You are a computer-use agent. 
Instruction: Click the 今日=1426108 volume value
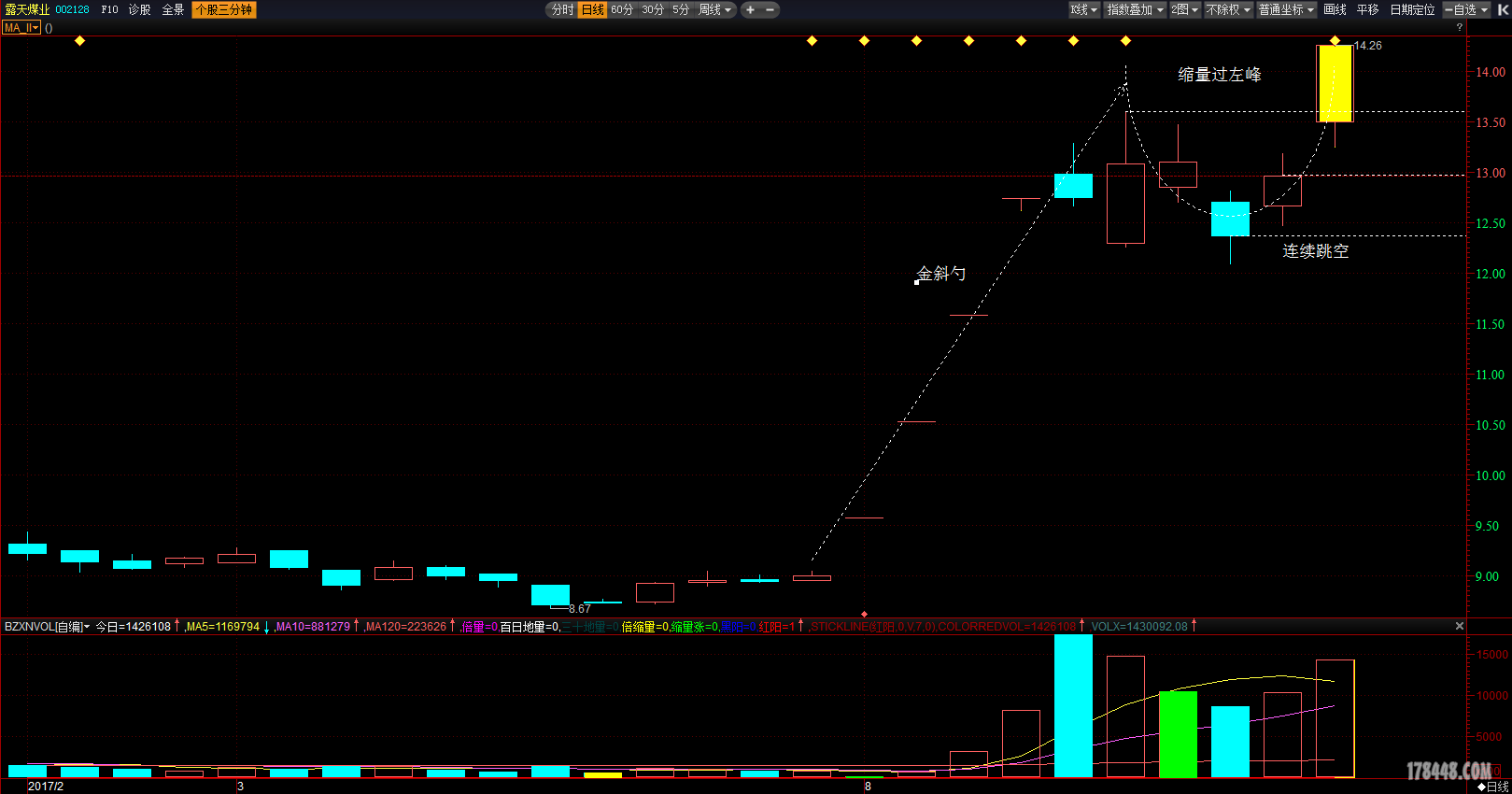pos(133,627)
